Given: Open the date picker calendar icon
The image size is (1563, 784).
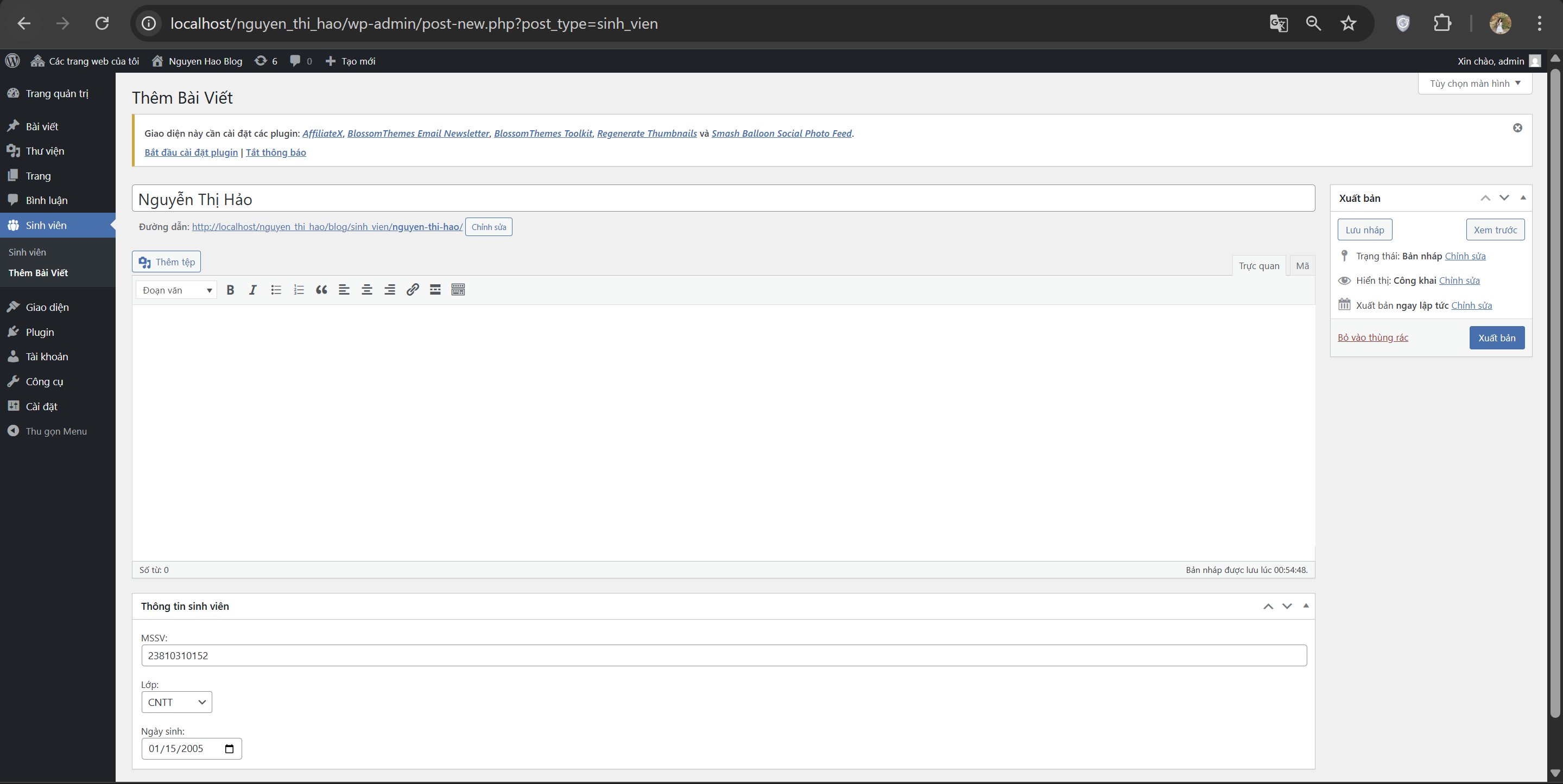Looking at the screenshot, I should pyautogui.click(x=229, y=749).
